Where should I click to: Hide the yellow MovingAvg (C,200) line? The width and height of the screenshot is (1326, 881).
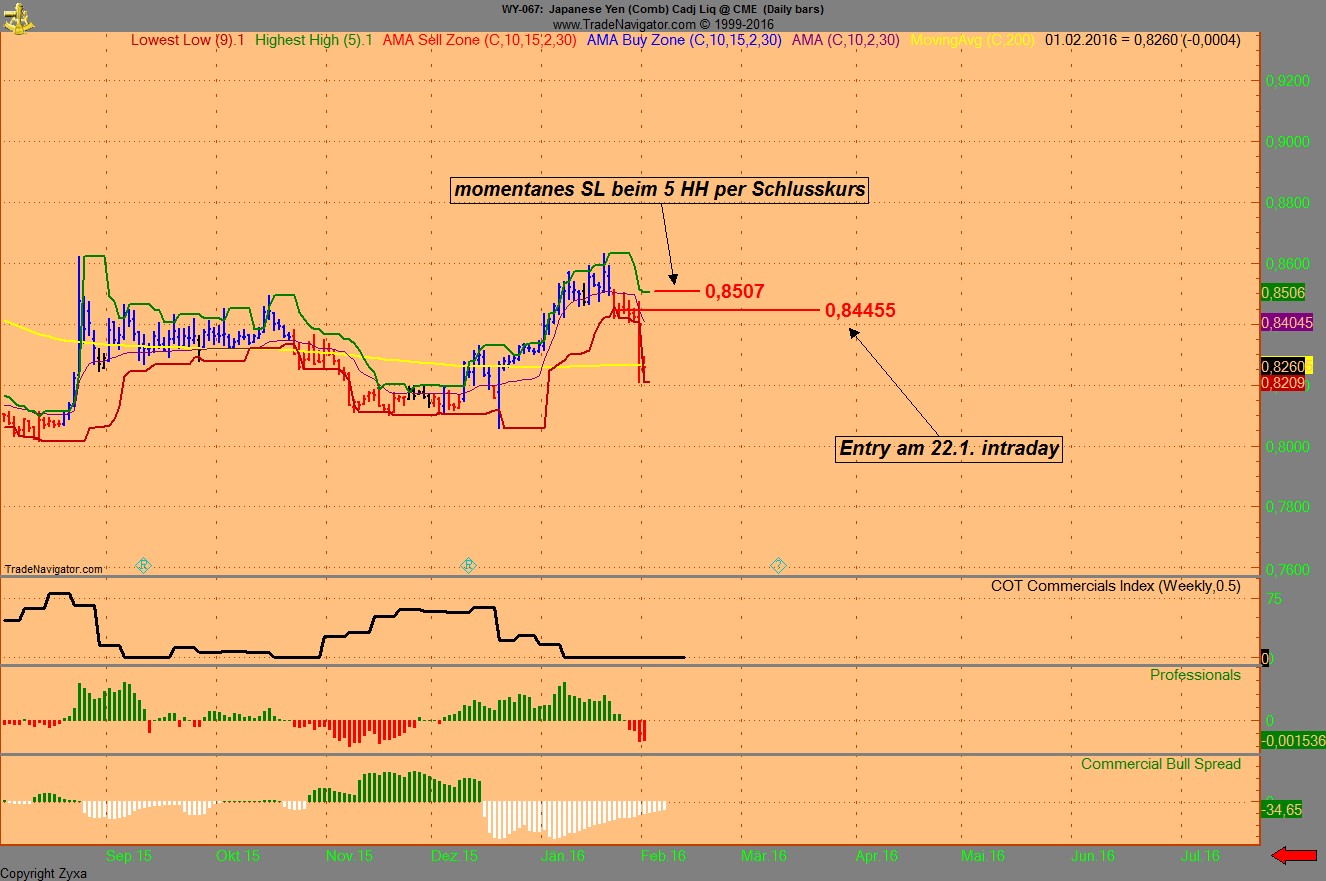(972, 41)
